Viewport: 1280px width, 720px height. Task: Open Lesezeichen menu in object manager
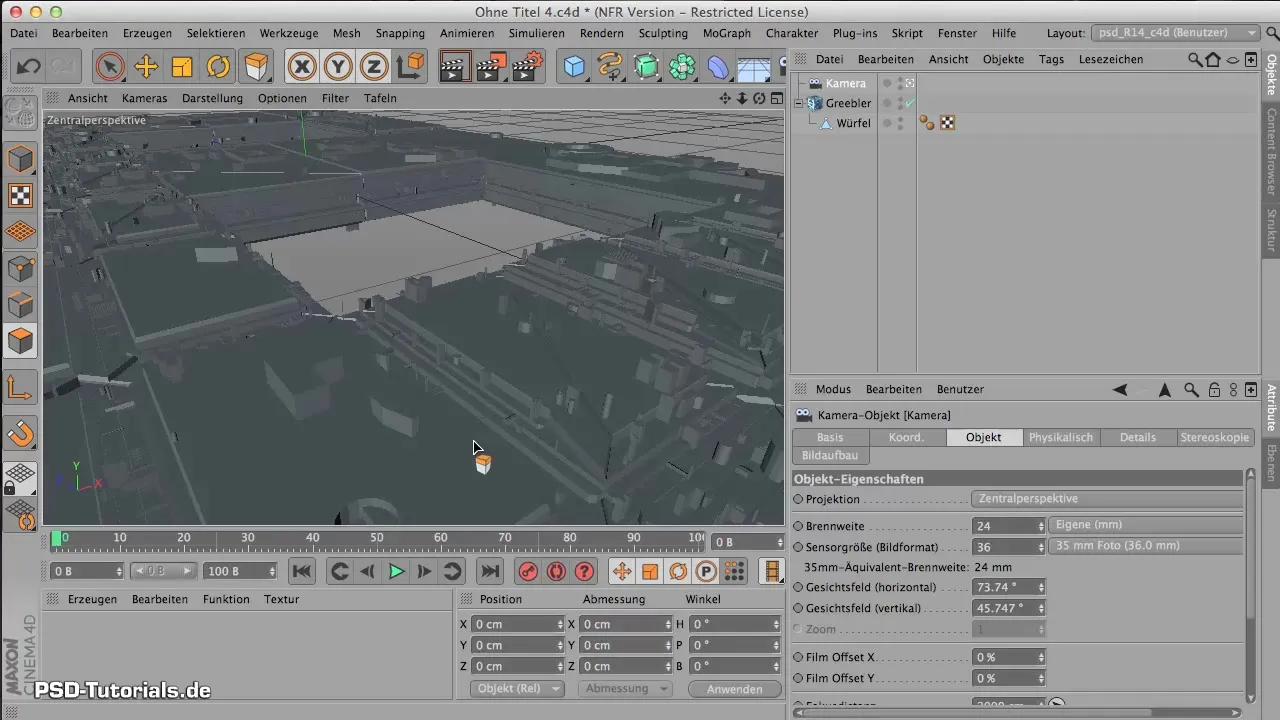[x=1111, y=59]
